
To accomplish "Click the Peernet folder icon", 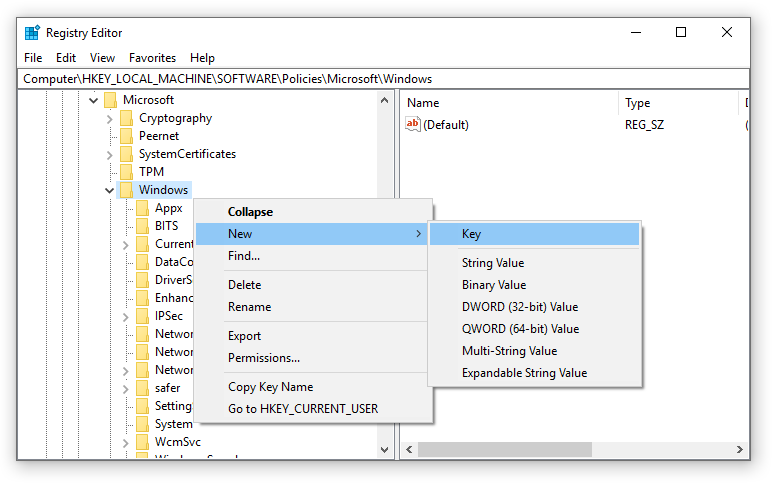I will click(x=127, y=136).
